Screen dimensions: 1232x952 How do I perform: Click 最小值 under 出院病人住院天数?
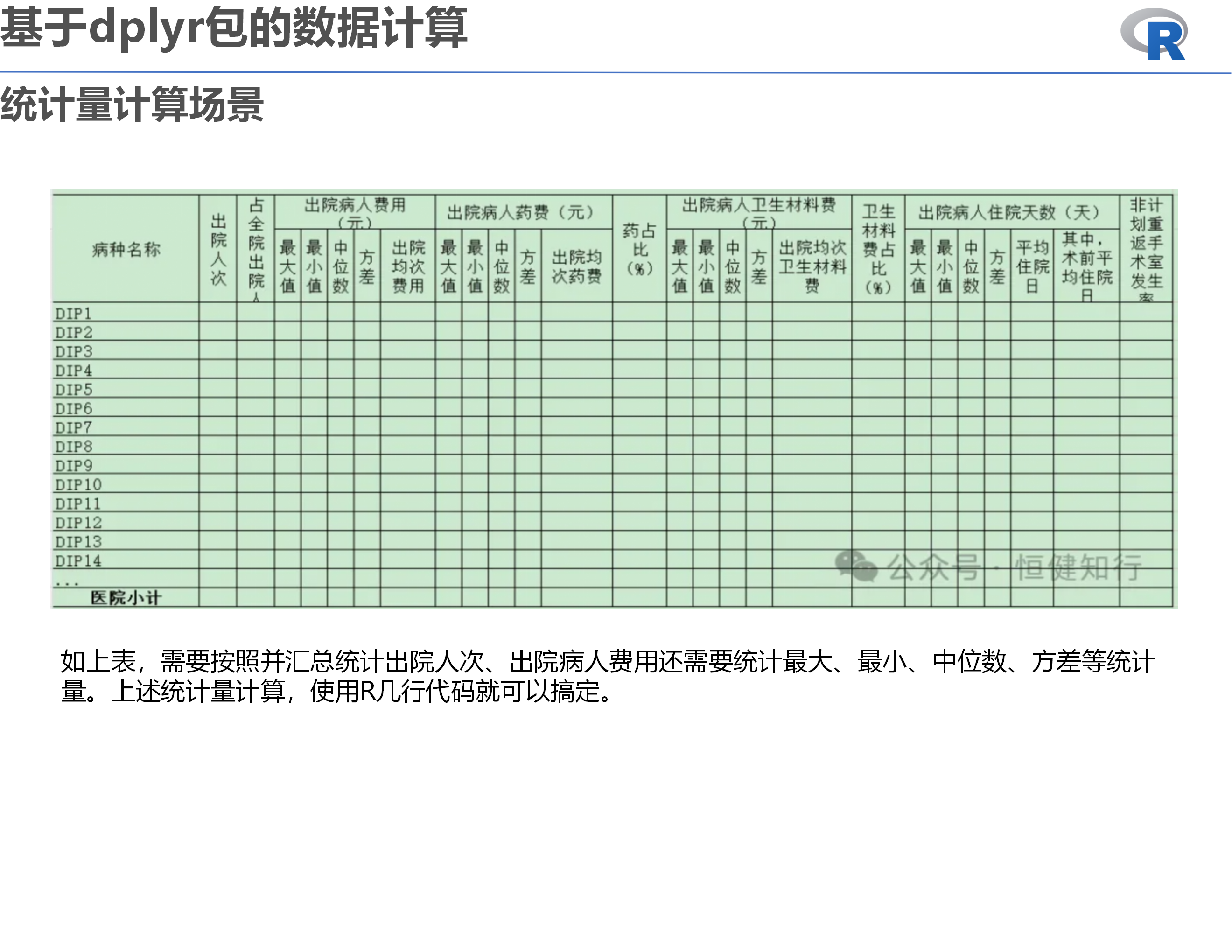click(x=945, y=266)
